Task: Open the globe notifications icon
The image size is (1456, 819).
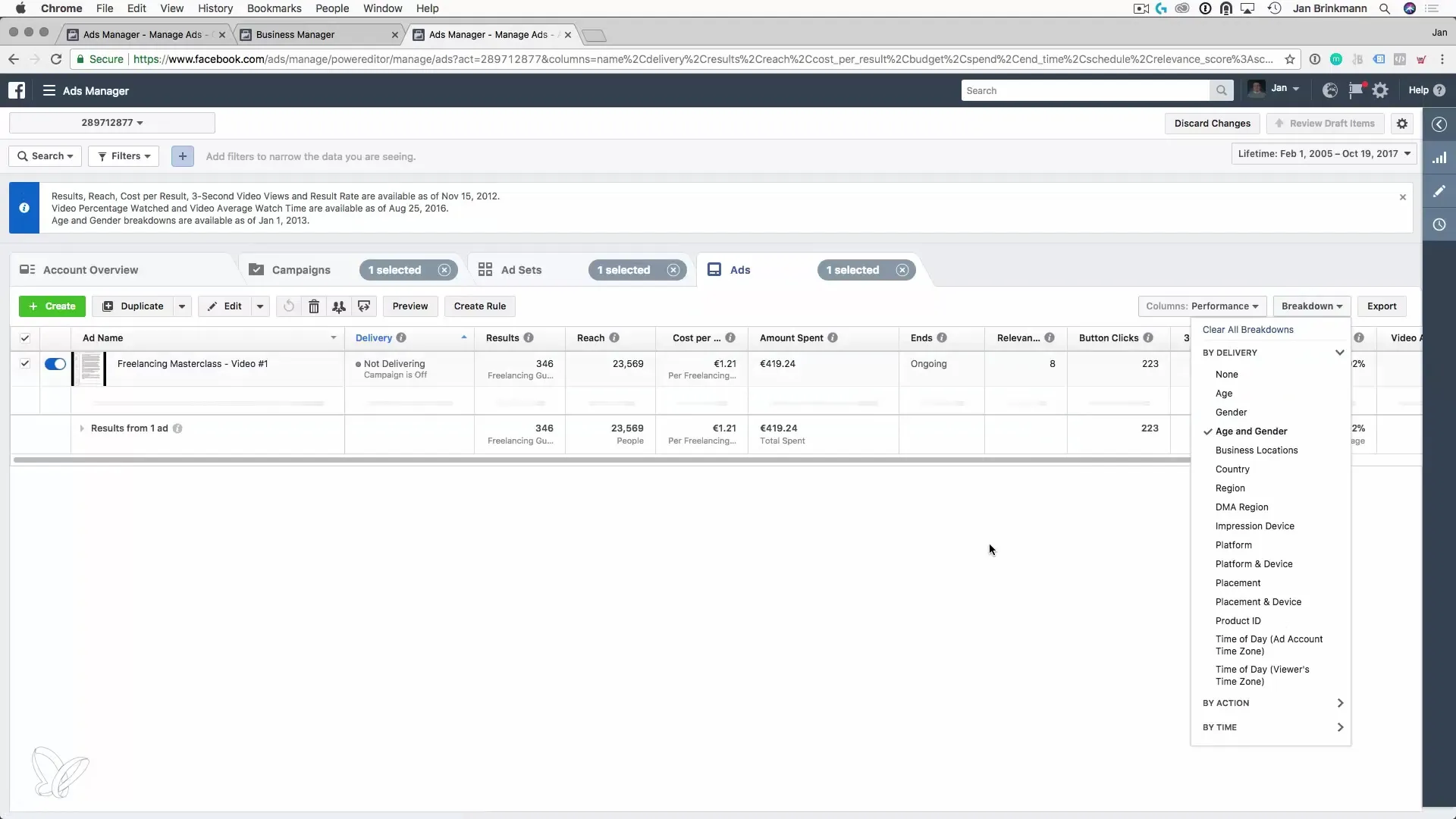Action: point(1329,90)
